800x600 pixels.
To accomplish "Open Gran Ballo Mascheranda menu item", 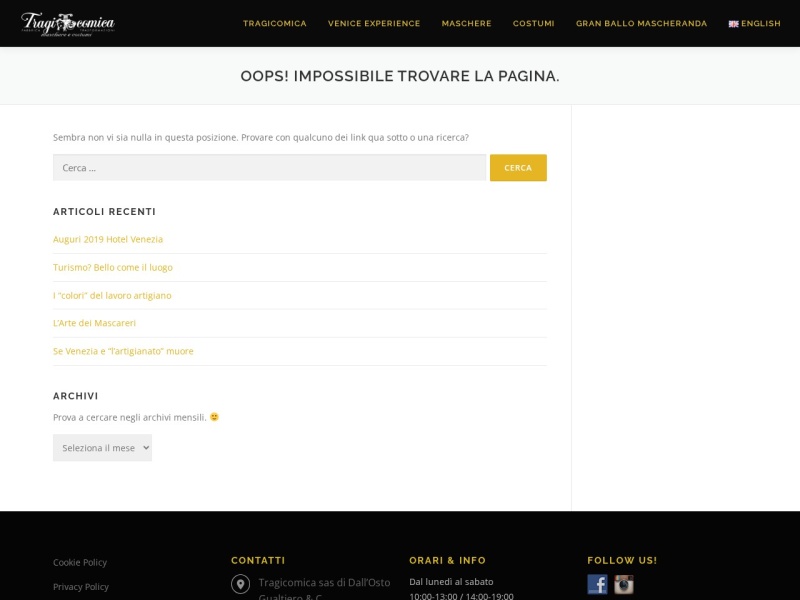I will [x=641, y=23].
